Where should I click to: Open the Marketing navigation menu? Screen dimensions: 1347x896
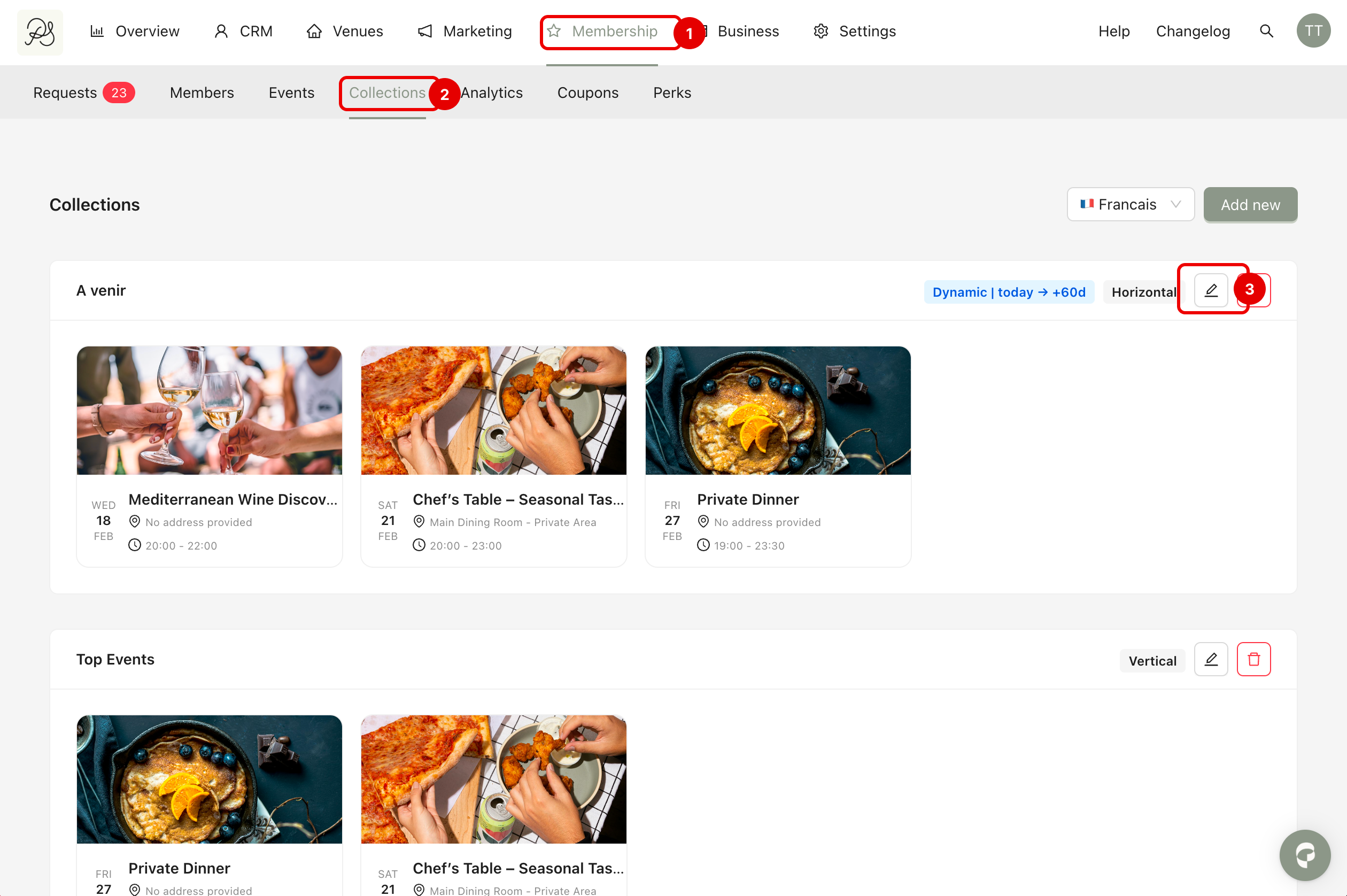pyautogui.click(x=465, y=31)
